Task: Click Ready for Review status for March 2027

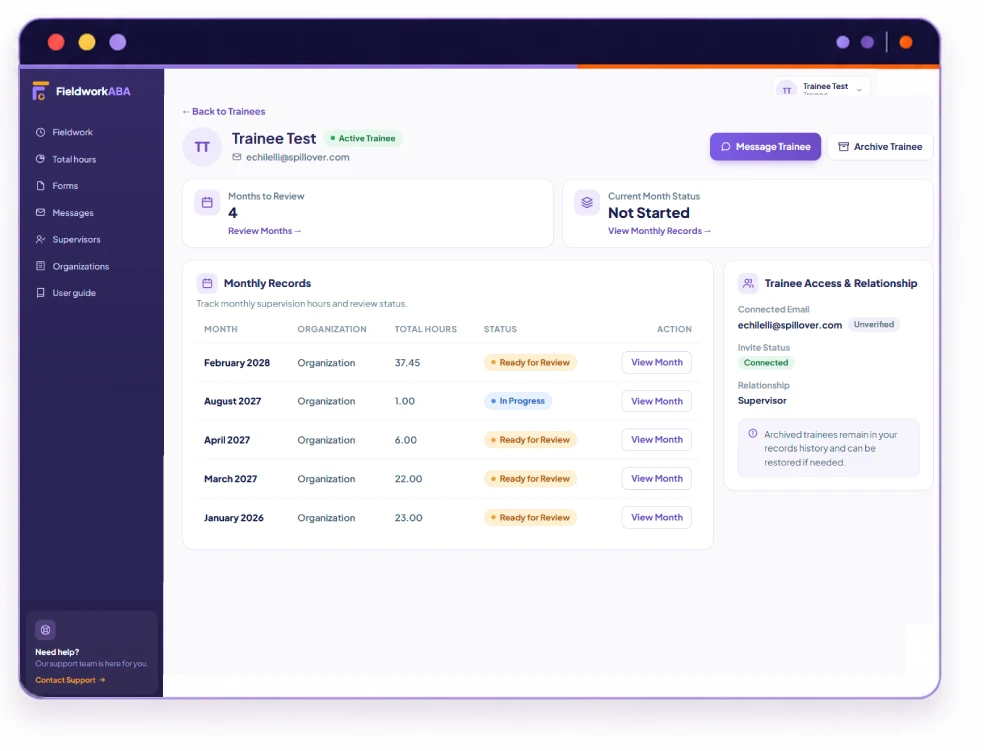Action: pos(530,479)
